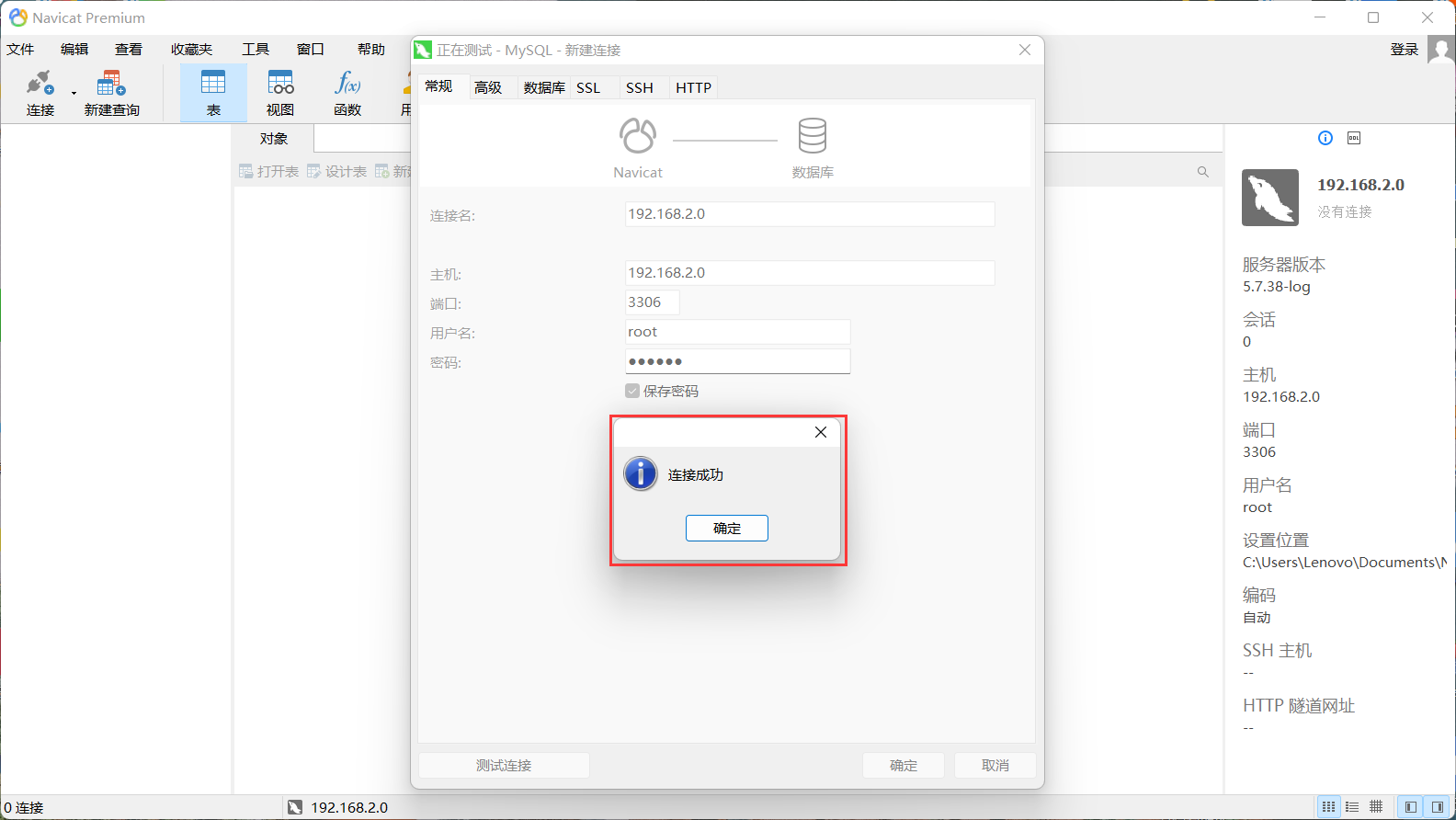Switch to 视图 objects in toolbar
The width and height of the screenshot is (1456, 820).
[x=280, y=93]
